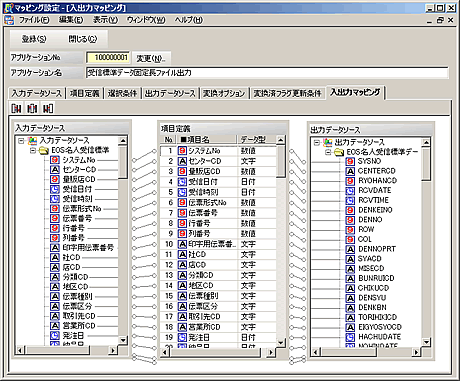Click the データ型 column header
The image size is (460, 381).
[257, 139]
